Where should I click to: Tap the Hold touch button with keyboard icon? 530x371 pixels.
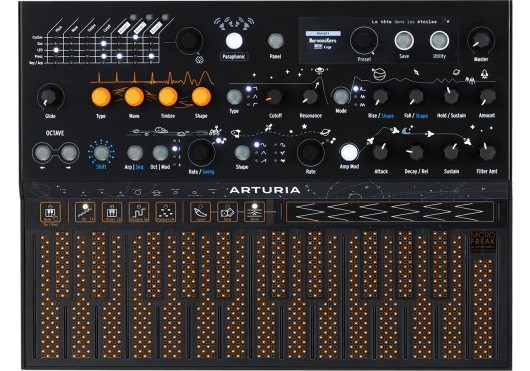pos(50,212)
